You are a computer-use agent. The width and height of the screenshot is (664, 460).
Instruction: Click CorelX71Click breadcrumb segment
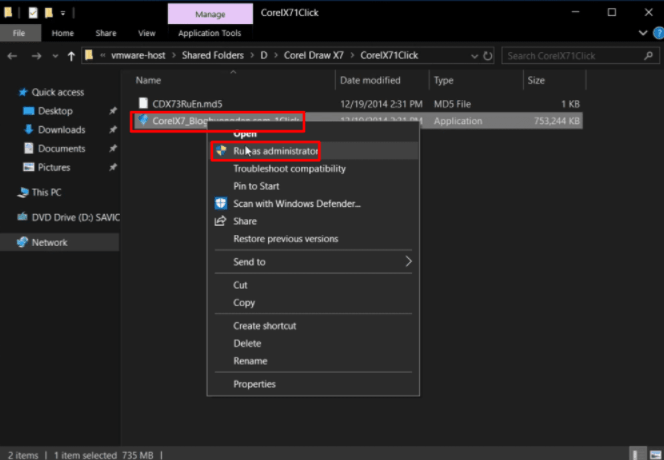[x=389, y=55]
